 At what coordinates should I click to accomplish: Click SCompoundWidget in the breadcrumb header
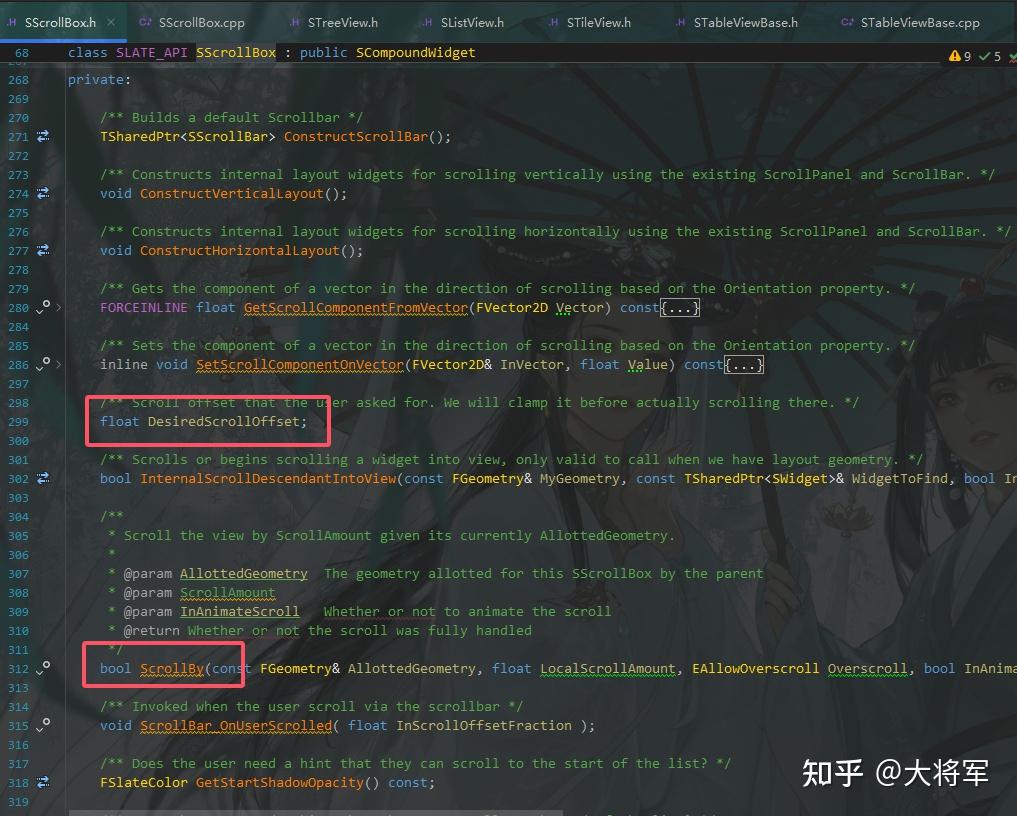click(406, 52)
